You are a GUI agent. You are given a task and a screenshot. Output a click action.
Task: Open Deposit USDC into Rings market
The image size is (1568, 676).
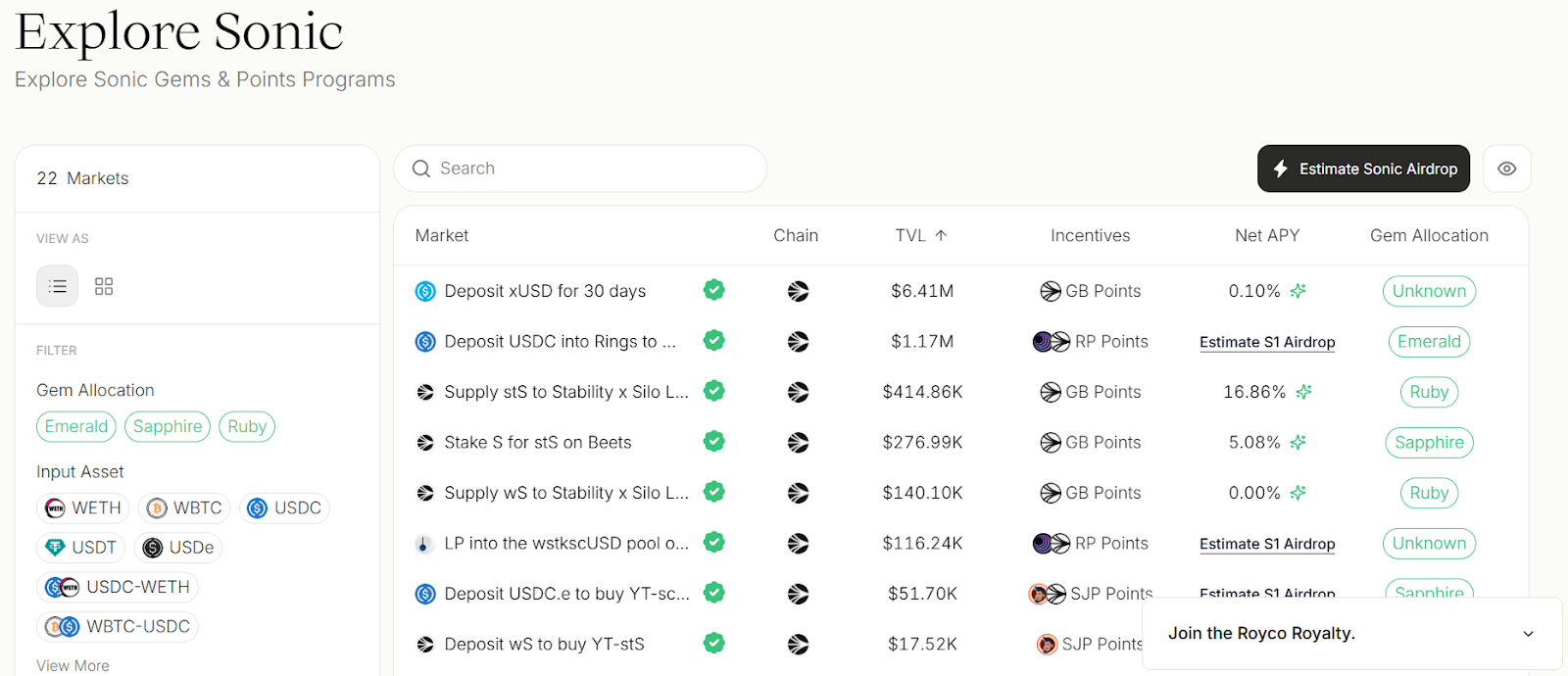560,341
